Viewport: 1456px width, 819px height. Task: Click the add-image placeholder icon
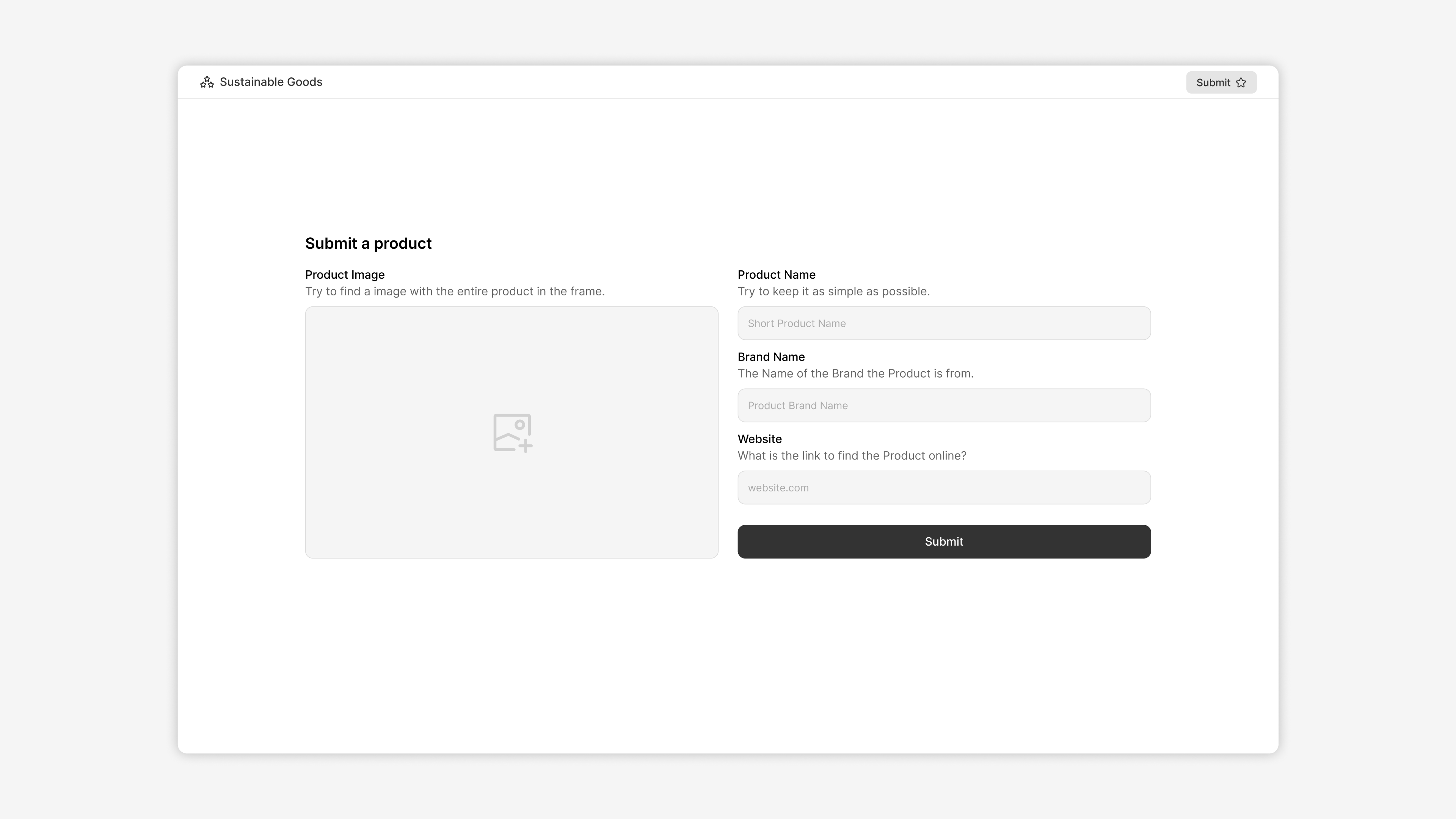point(512,432)
